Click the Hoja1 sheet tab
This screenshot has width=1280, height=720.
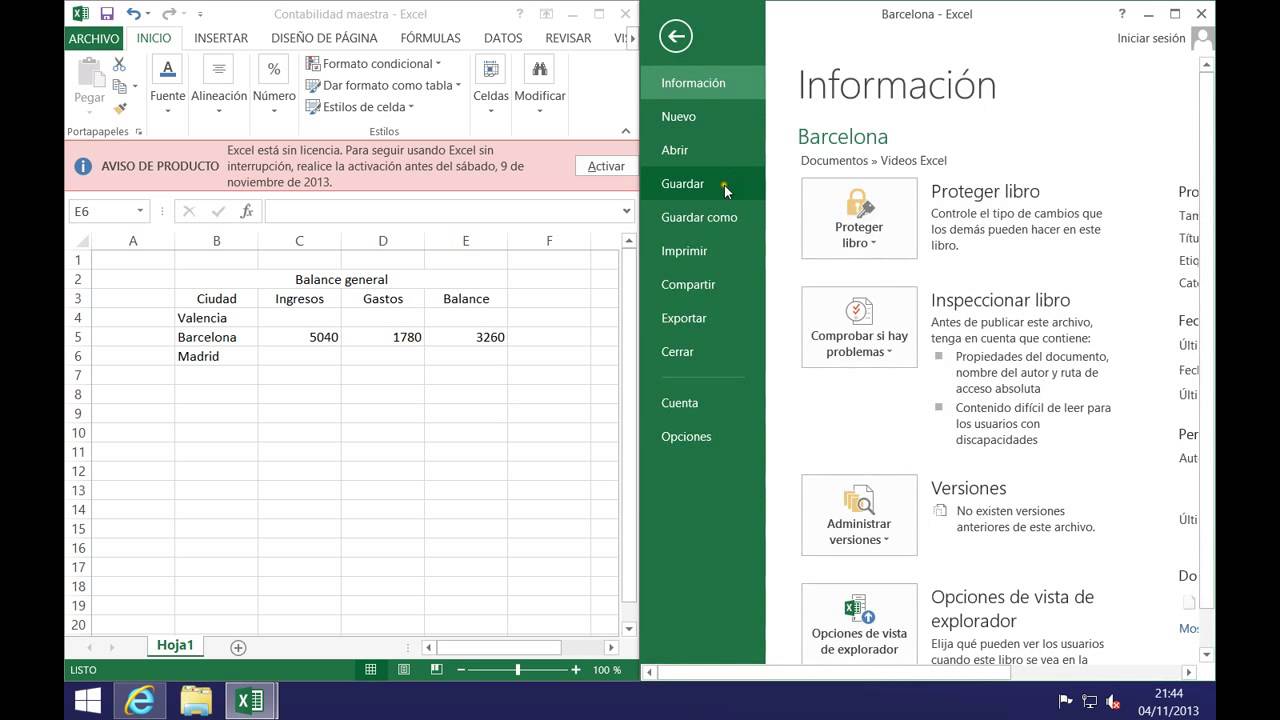[175, 645]
